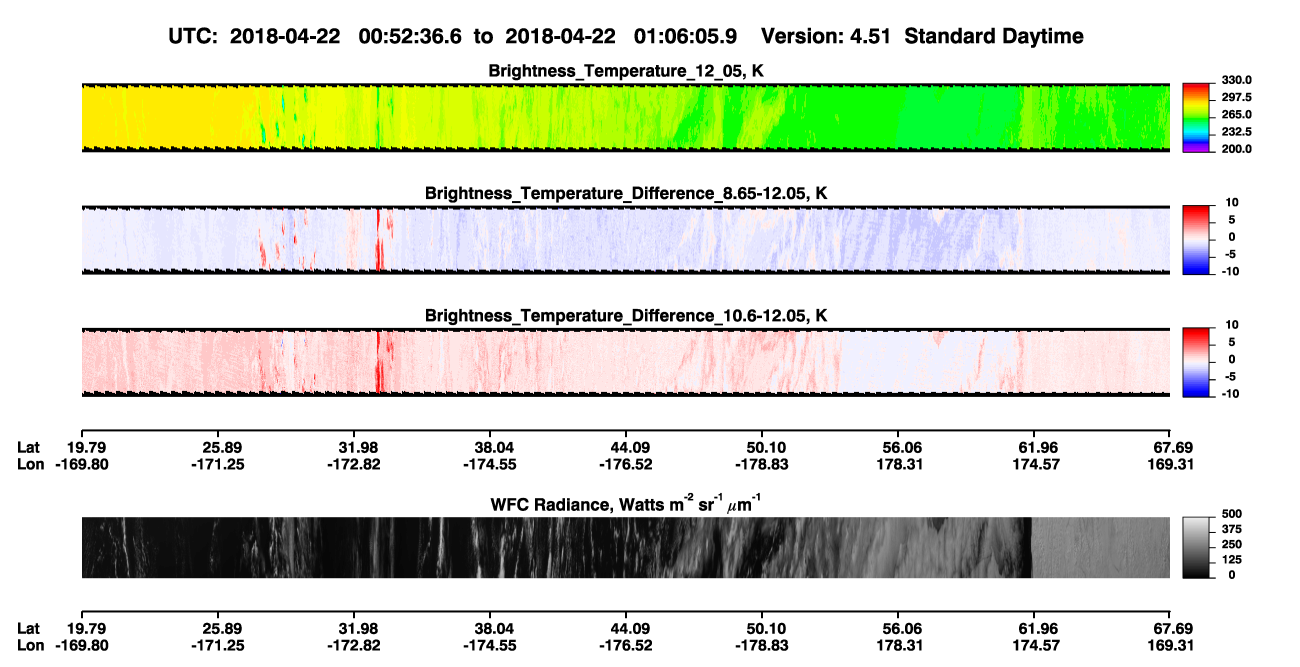
Task: Click the grayscale WFC Radiance image strip
Action: [x=626, y=548]
